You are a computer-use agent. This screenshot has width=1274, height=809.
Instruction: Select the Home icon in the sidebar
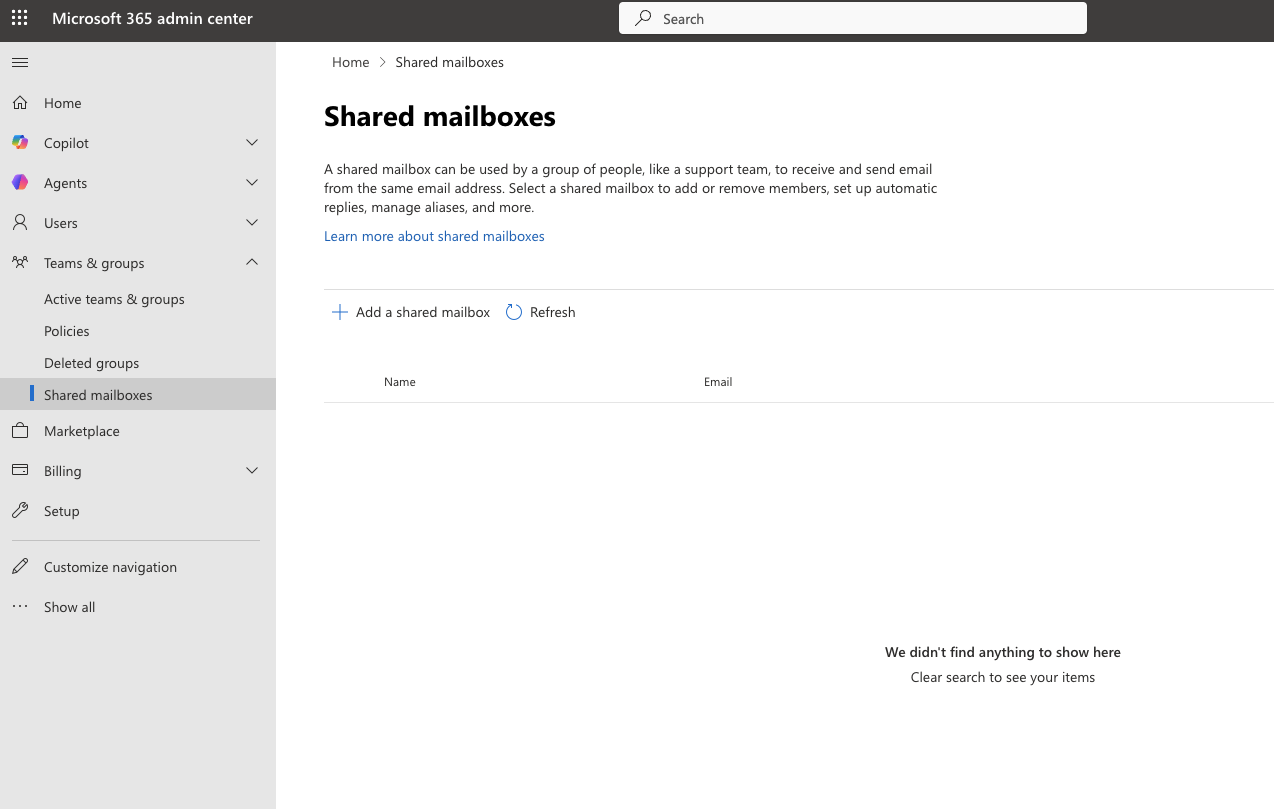point(20,102)
